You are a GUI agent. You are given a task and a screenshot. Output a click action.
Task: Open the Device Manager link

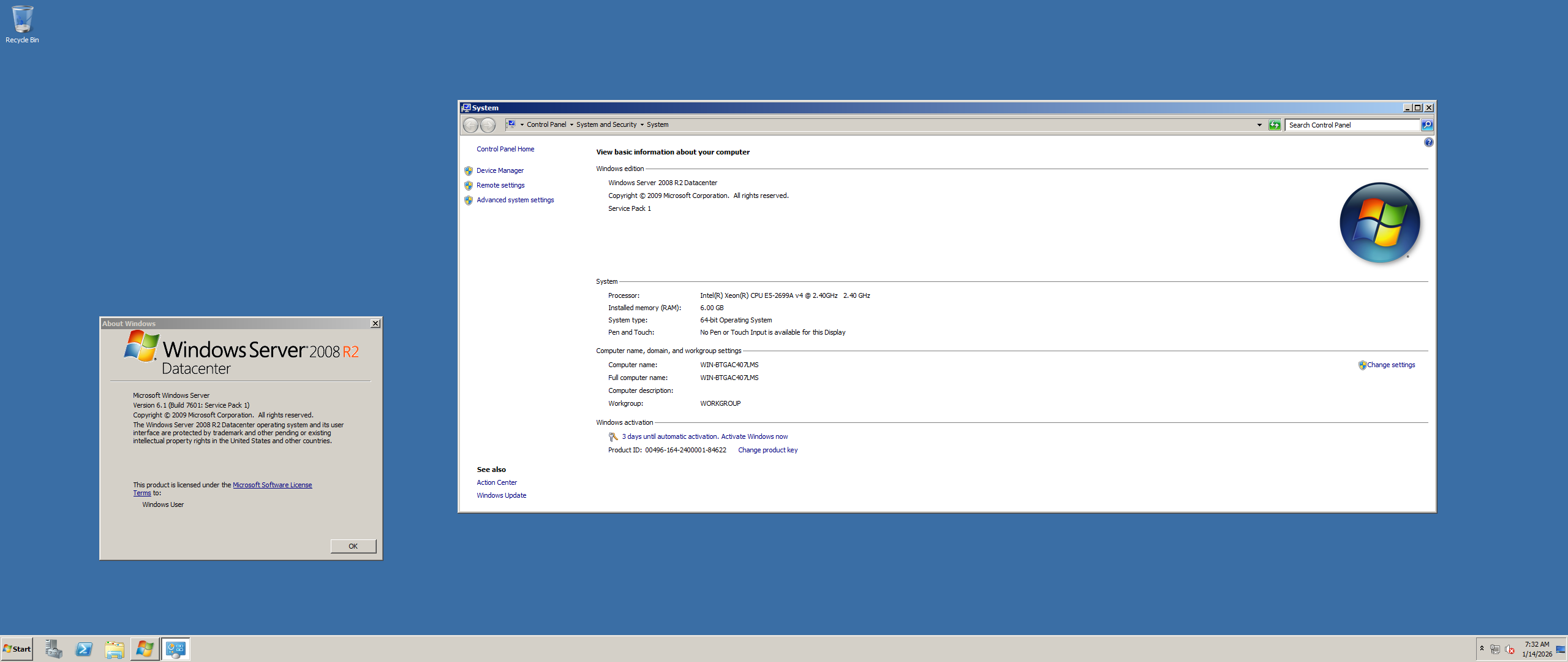click(x=500, y=170)
